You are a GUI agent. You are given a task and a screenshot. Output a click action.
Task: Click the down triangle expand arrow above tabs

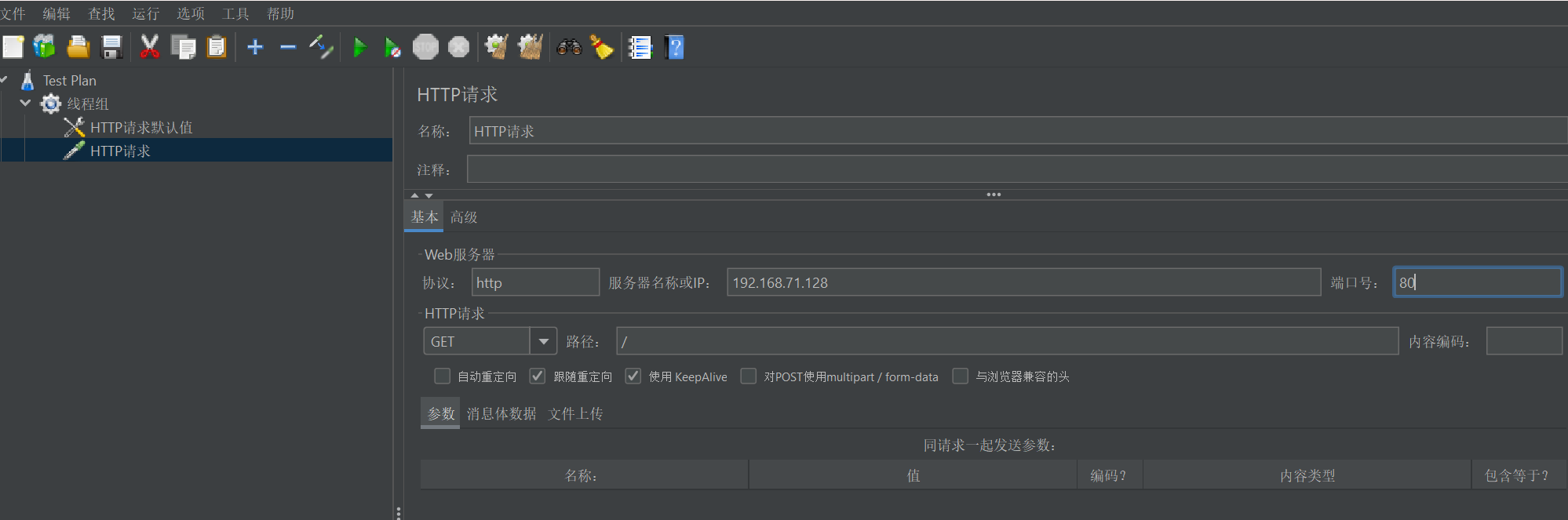(428, 195)
